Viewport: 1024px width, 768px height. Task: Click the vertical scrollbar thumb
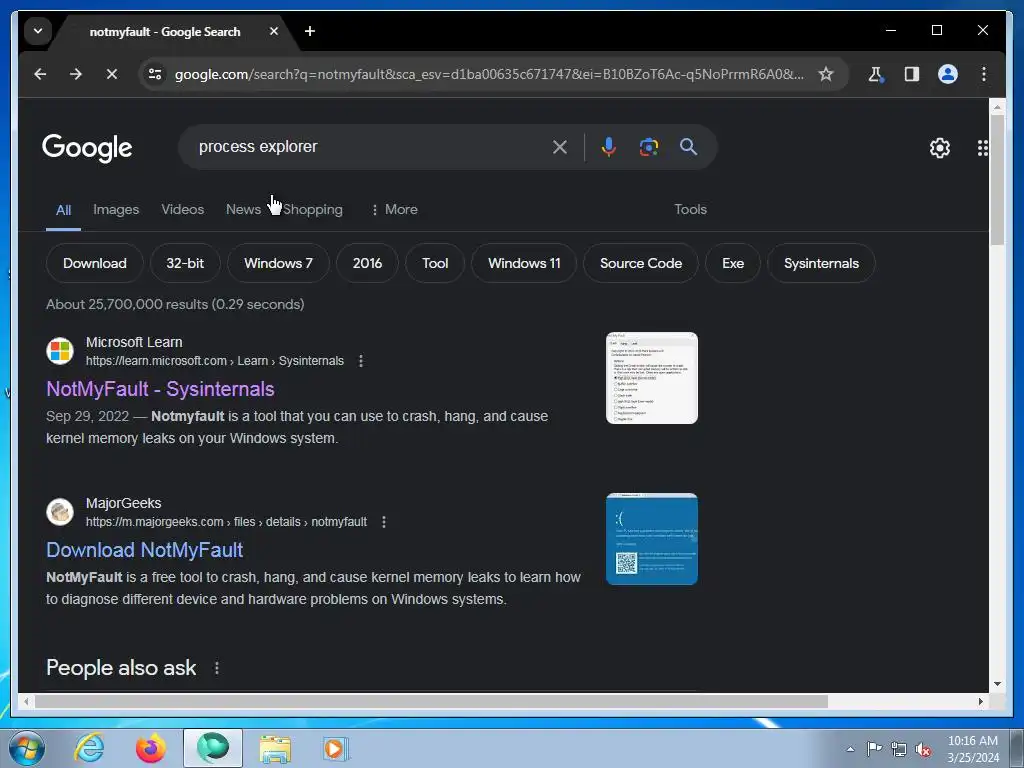pos(997,180)
